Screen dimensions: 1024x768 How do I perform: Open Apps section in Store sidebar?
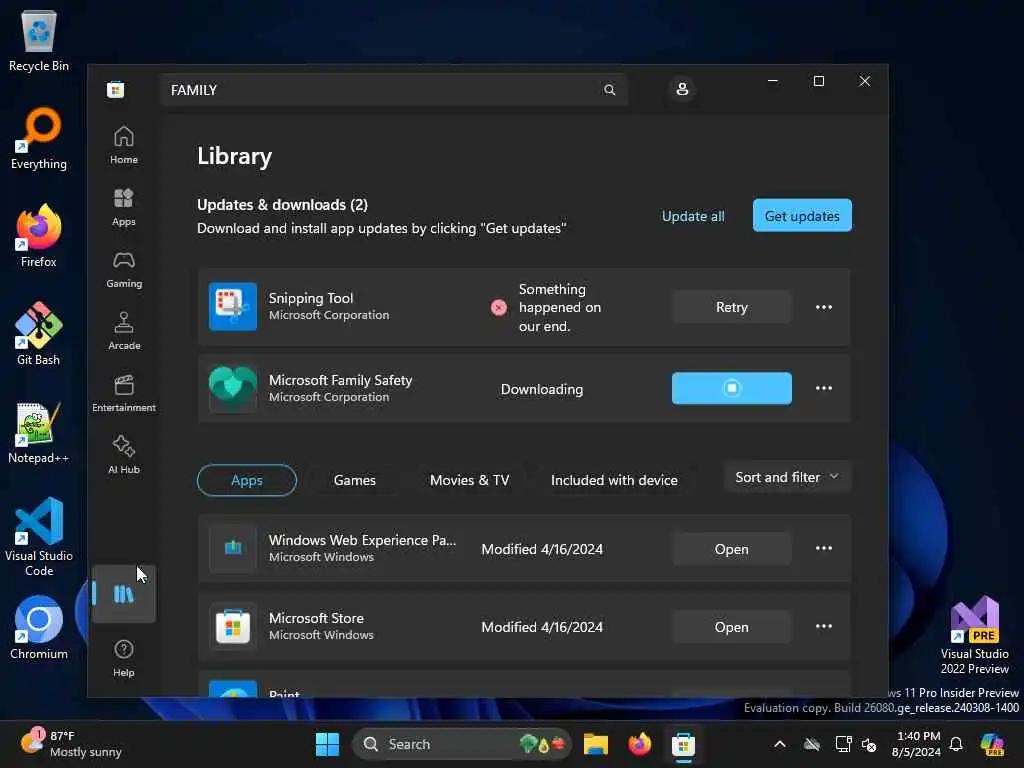[123, 207]
